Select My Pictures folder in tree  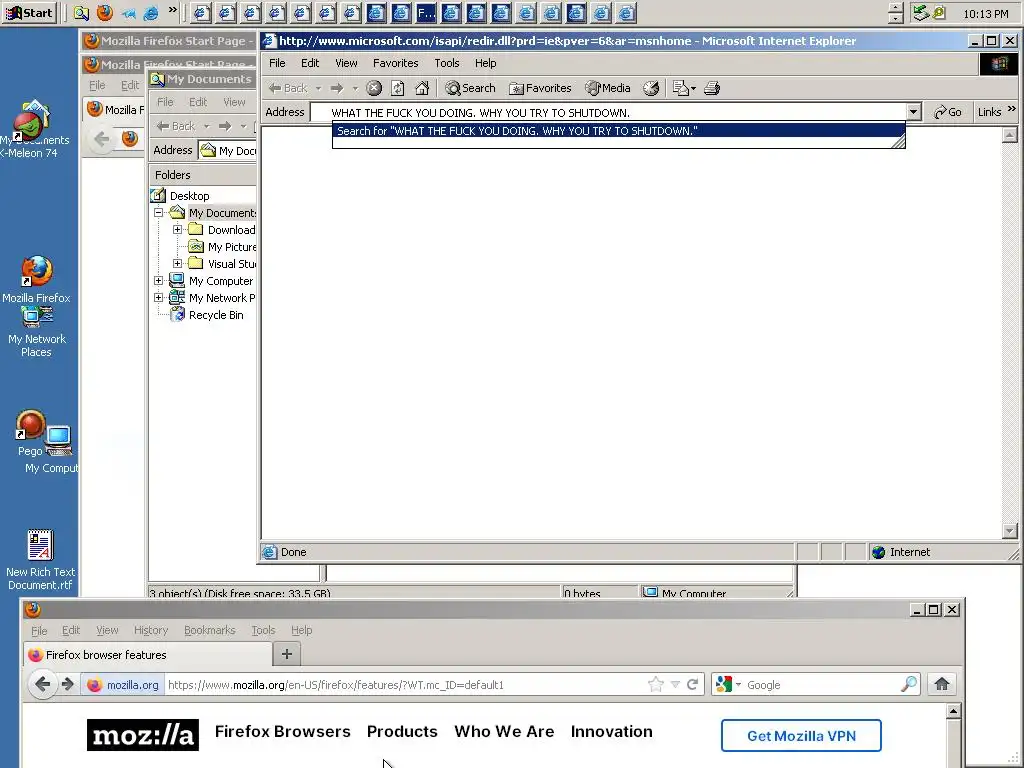coord(222,247)
